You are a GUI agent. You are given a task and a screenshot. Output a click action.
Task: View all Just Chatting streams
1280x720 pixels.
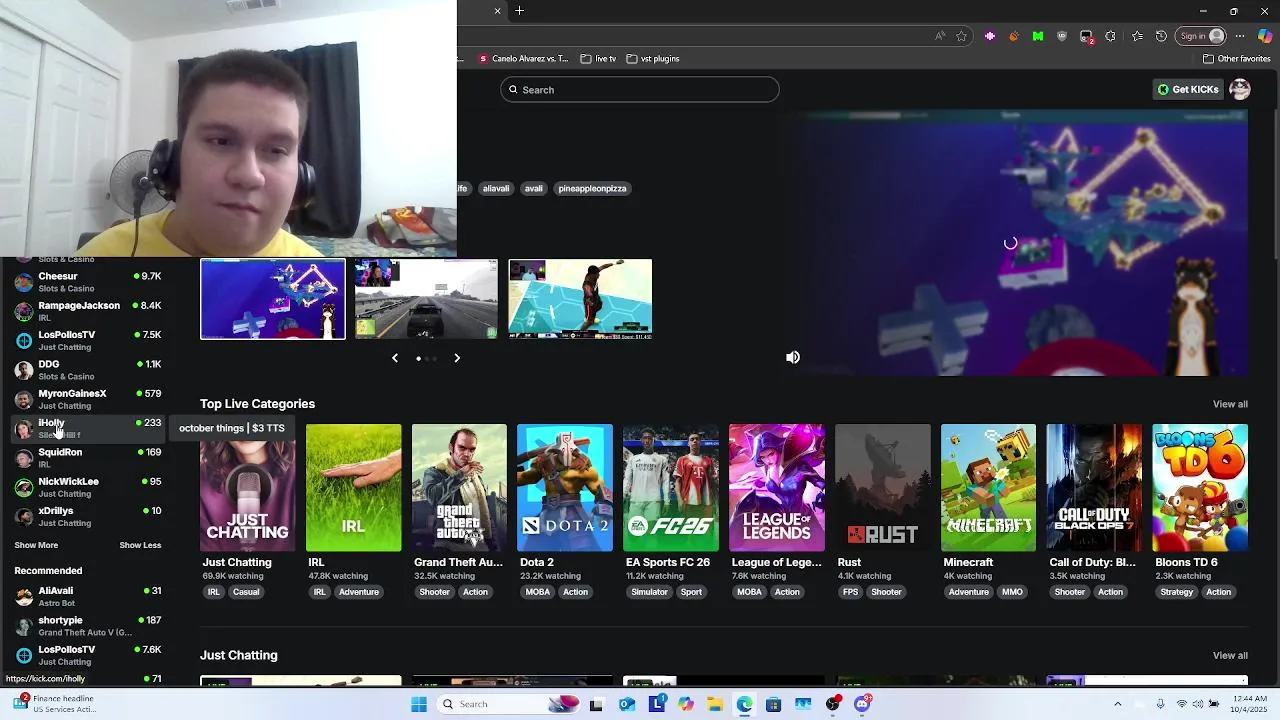tap(1230, 655)
